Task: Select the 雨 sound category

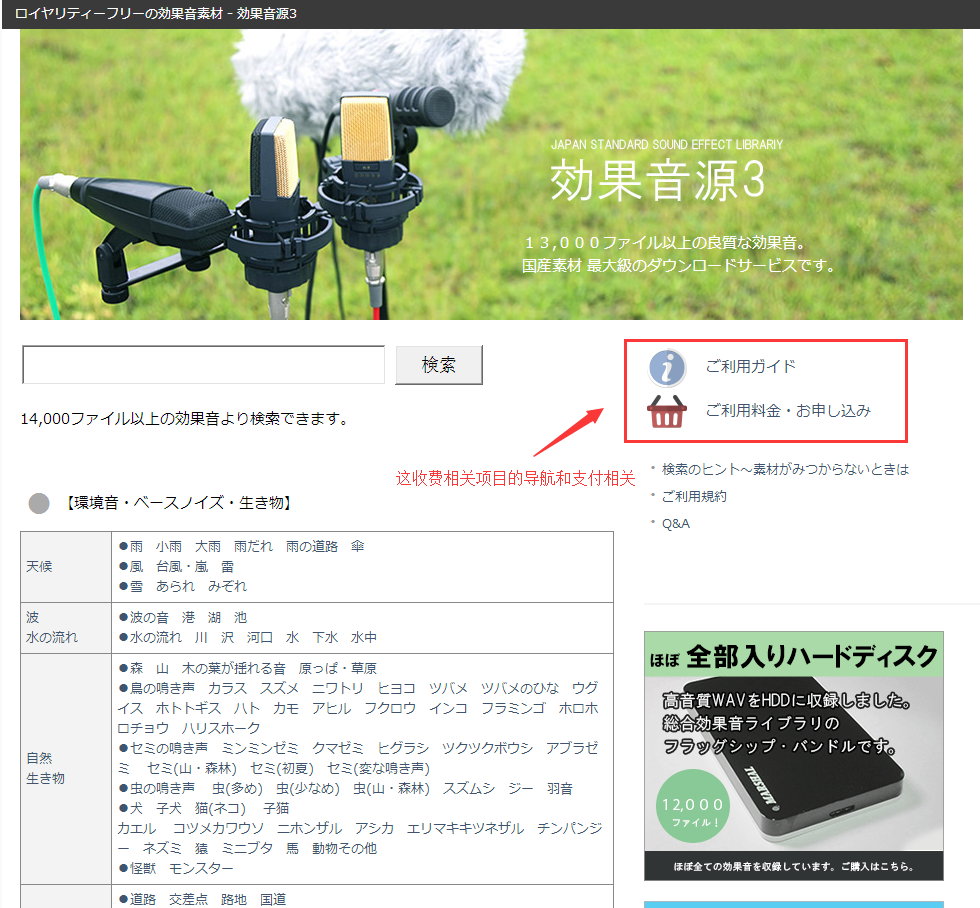Action: pyautogui.click(x=136, y=547)
